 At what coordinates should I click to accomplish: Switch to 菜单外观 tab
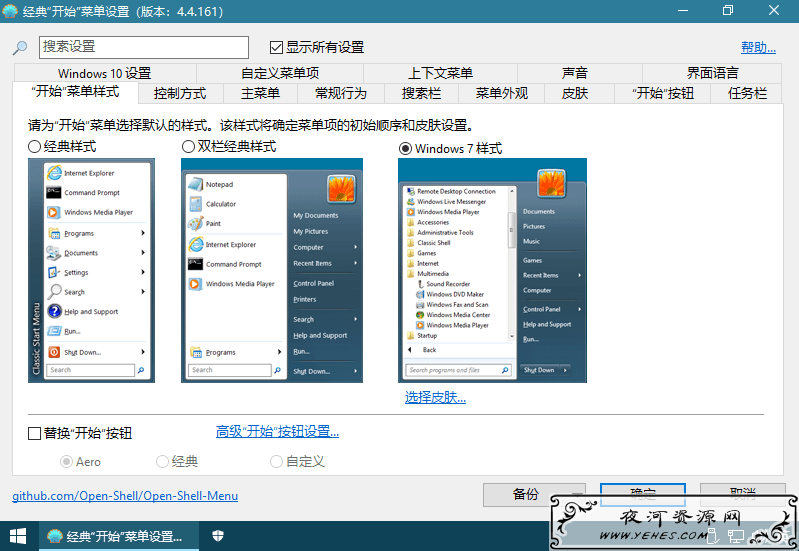(502, 94)
